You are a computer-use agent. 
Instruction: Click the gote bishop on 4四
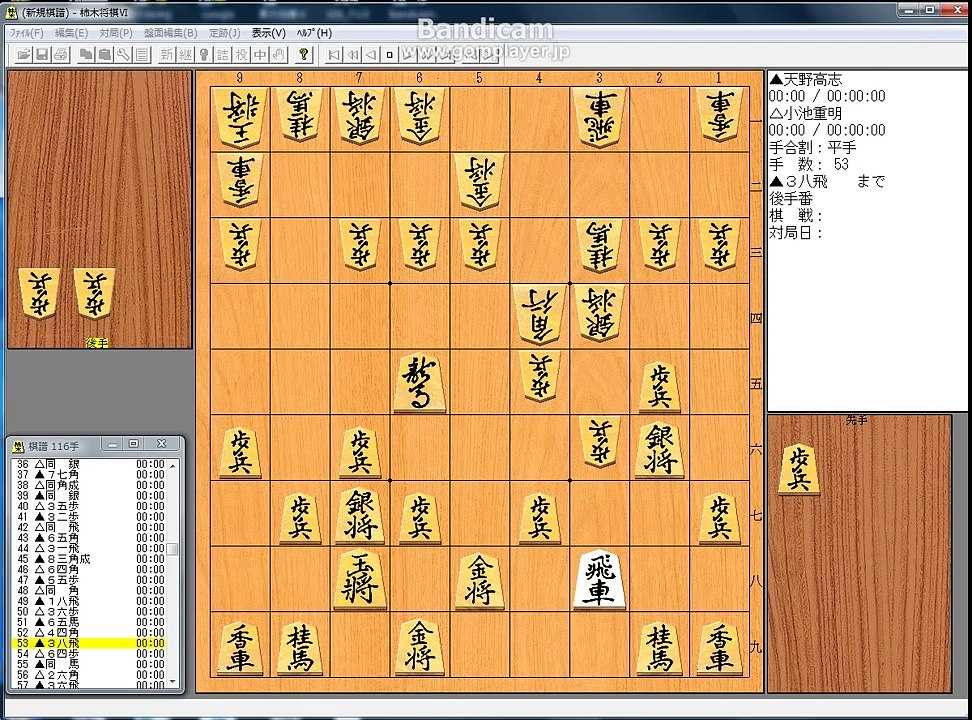(539, 316)
